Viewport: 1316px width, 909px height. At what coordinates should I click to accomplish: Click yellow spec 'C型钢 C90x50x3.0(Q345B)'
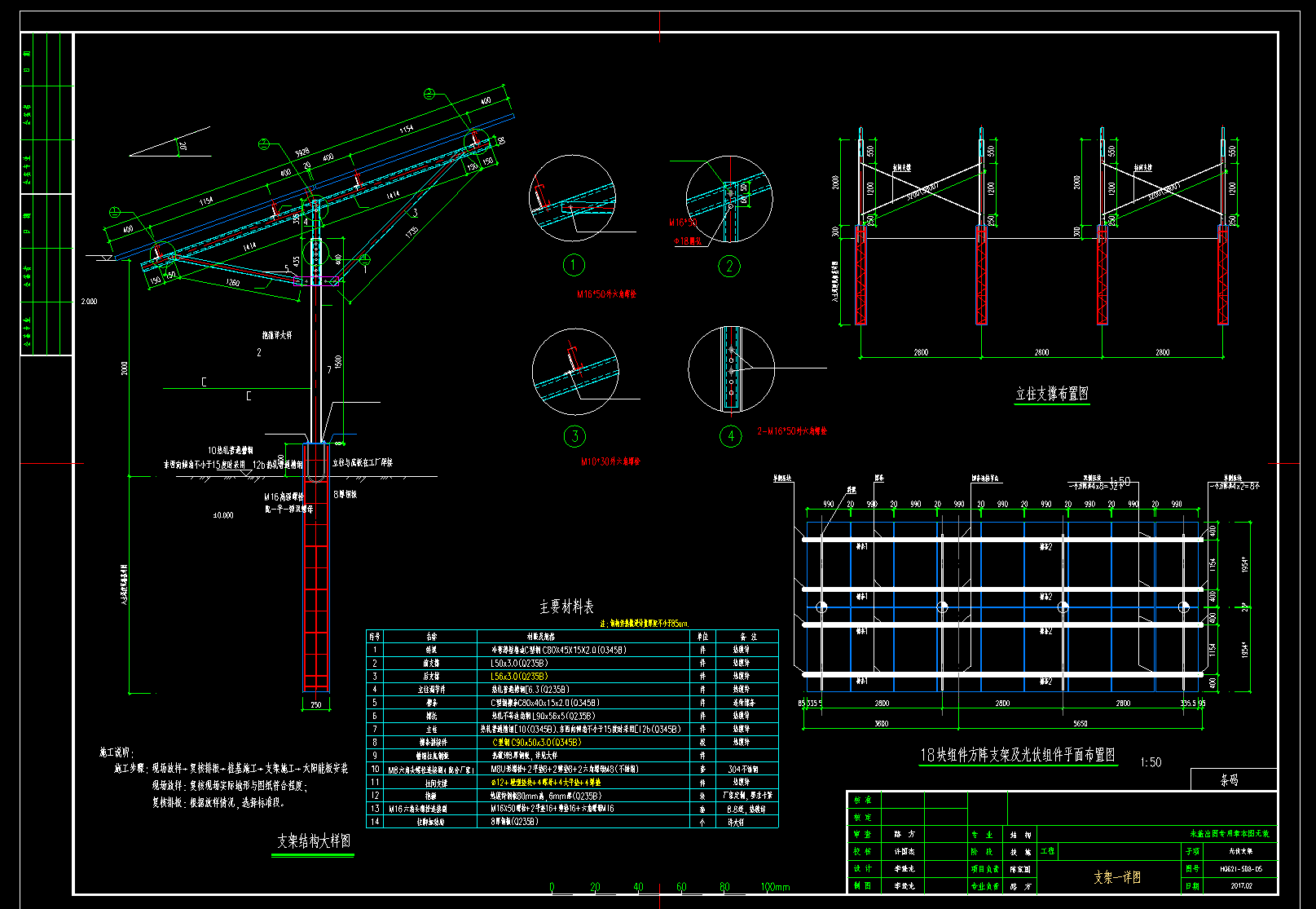(x=536, y=743)
